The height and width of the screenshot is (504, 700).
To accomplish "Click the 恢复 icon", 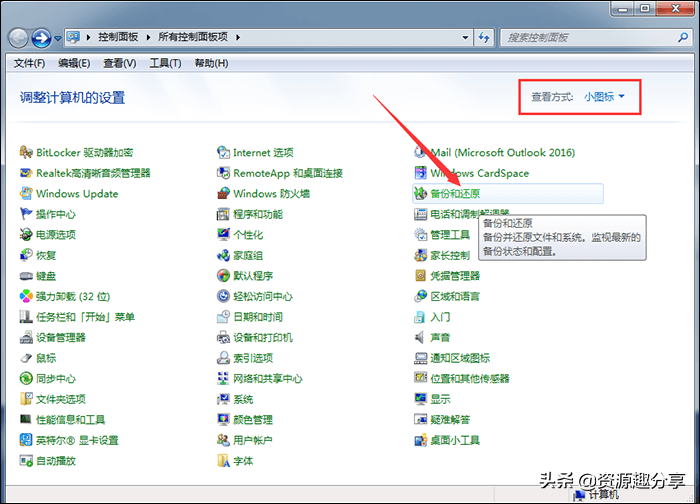I will (26, 255).
